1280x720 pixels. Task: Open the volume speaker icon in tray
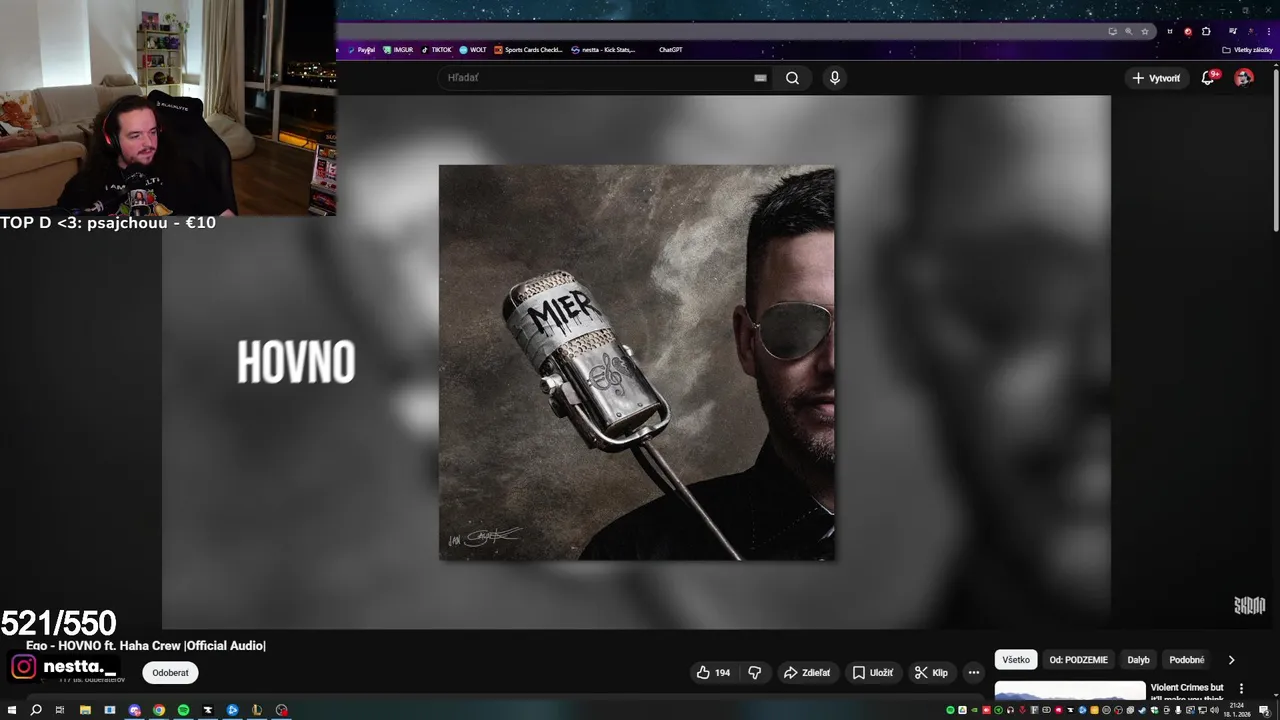coord(1214,710)
